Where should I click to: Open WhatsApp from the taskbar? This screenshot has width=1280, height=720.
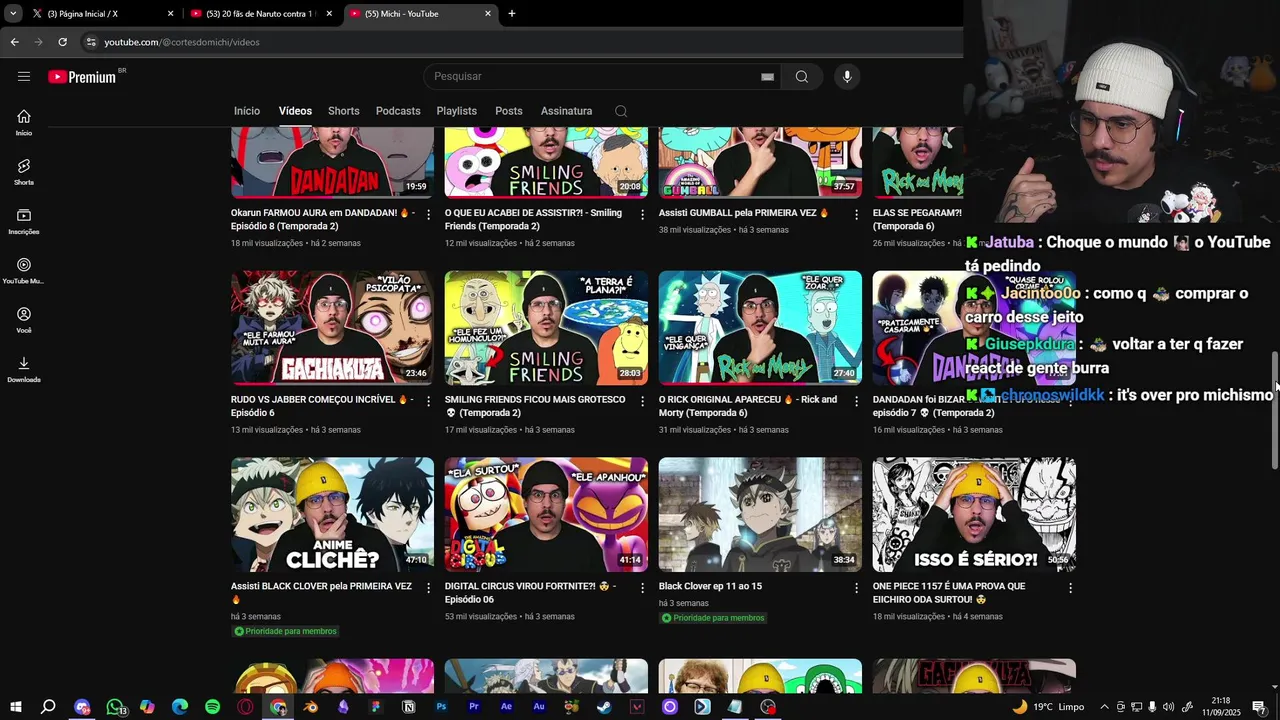tap(115, 707)
